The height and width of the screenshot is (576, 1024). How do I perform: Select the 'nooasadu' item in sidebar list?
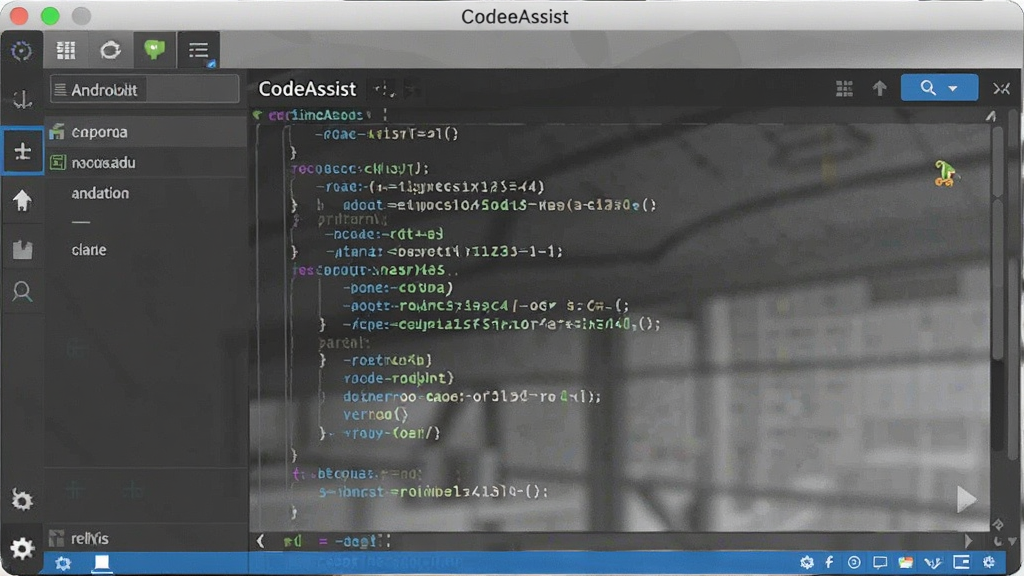(146, 163)
